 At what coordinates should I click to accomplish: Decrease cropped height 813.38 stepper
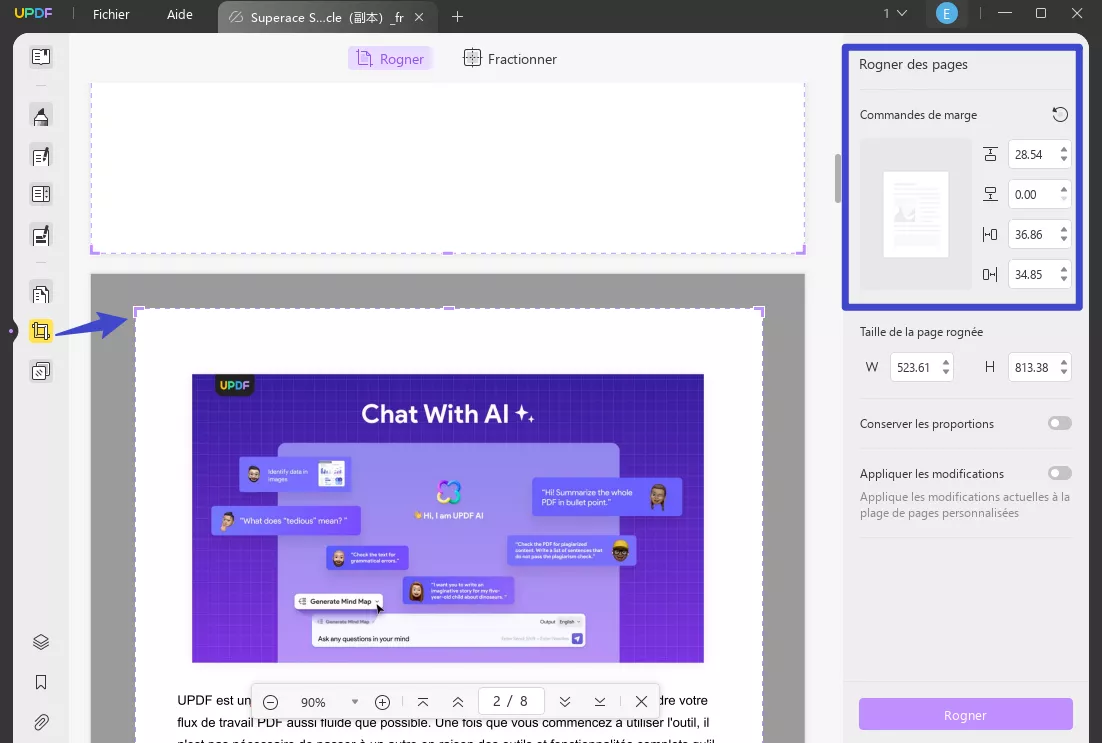point(1063,372)
